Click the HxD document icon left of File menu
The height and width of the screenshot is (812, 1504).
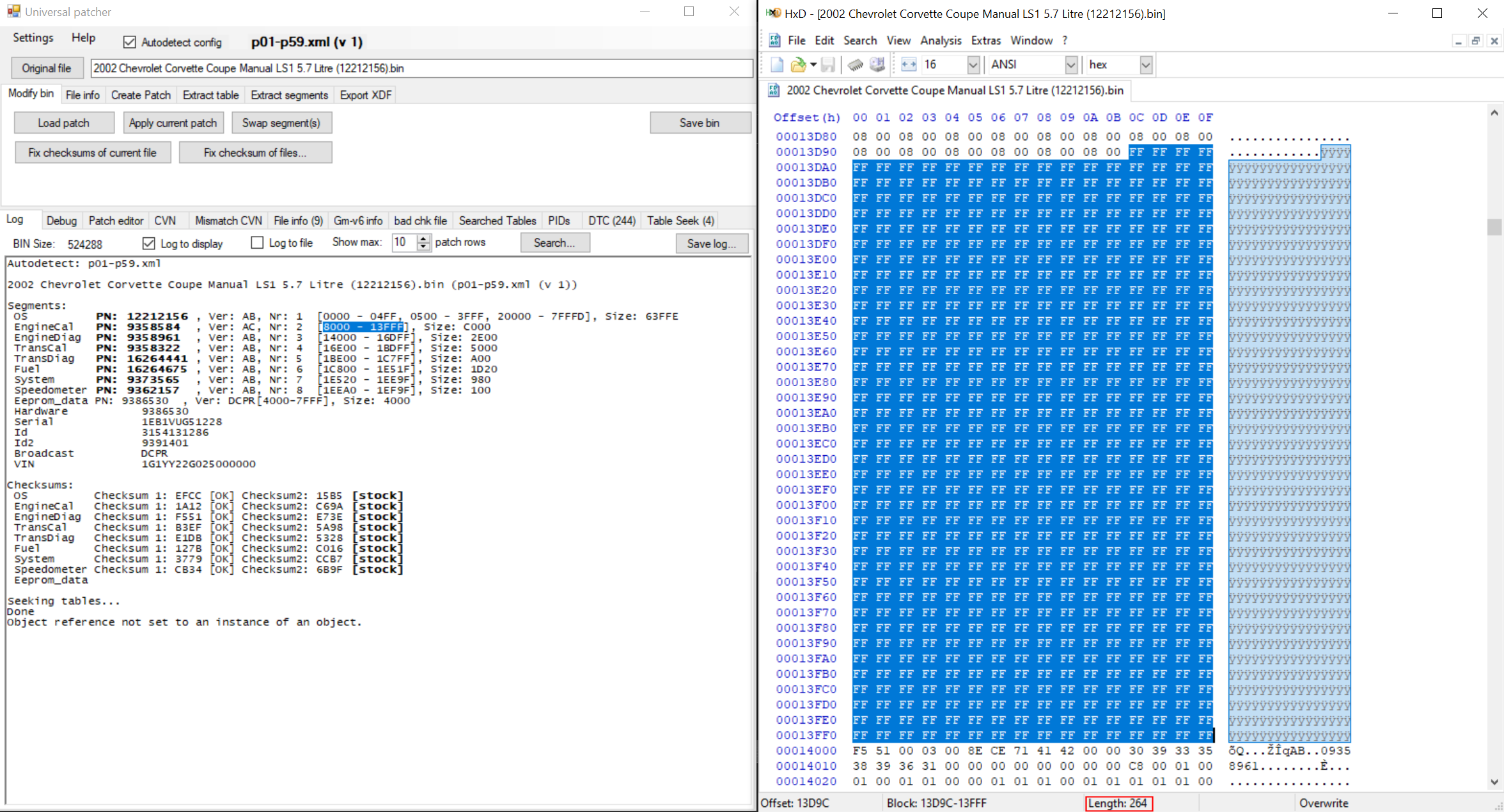point(775,40)
